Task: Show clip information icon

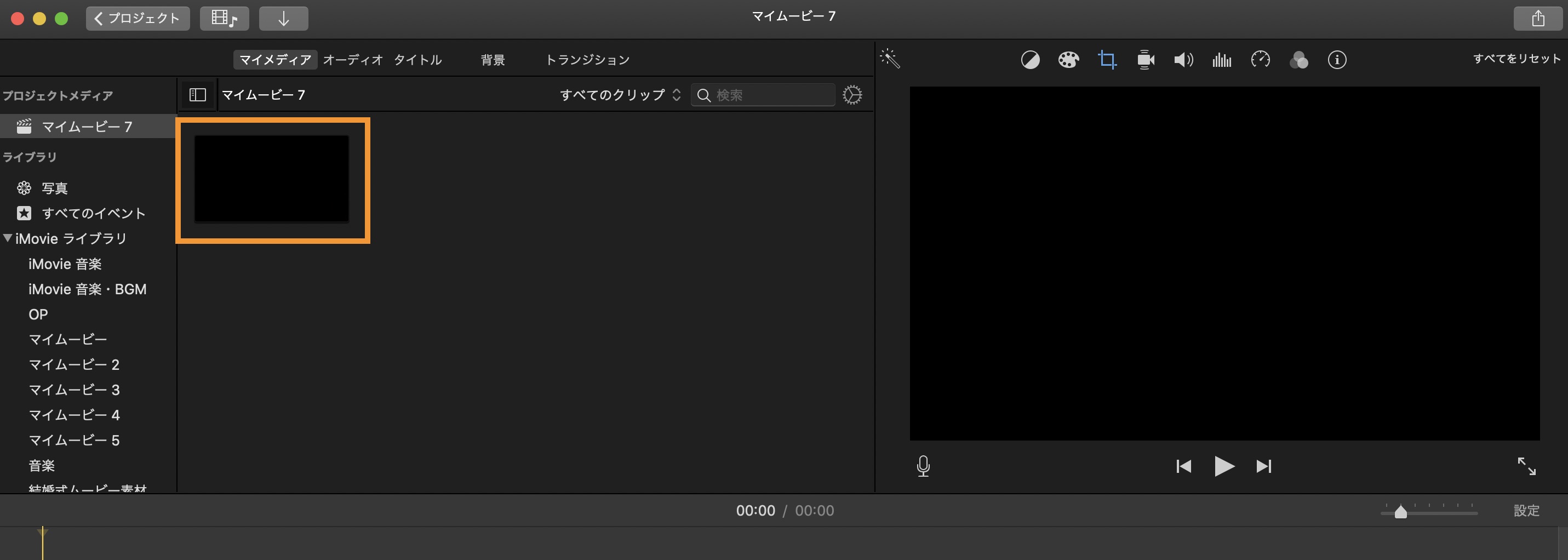Action: pos(1337,60)
